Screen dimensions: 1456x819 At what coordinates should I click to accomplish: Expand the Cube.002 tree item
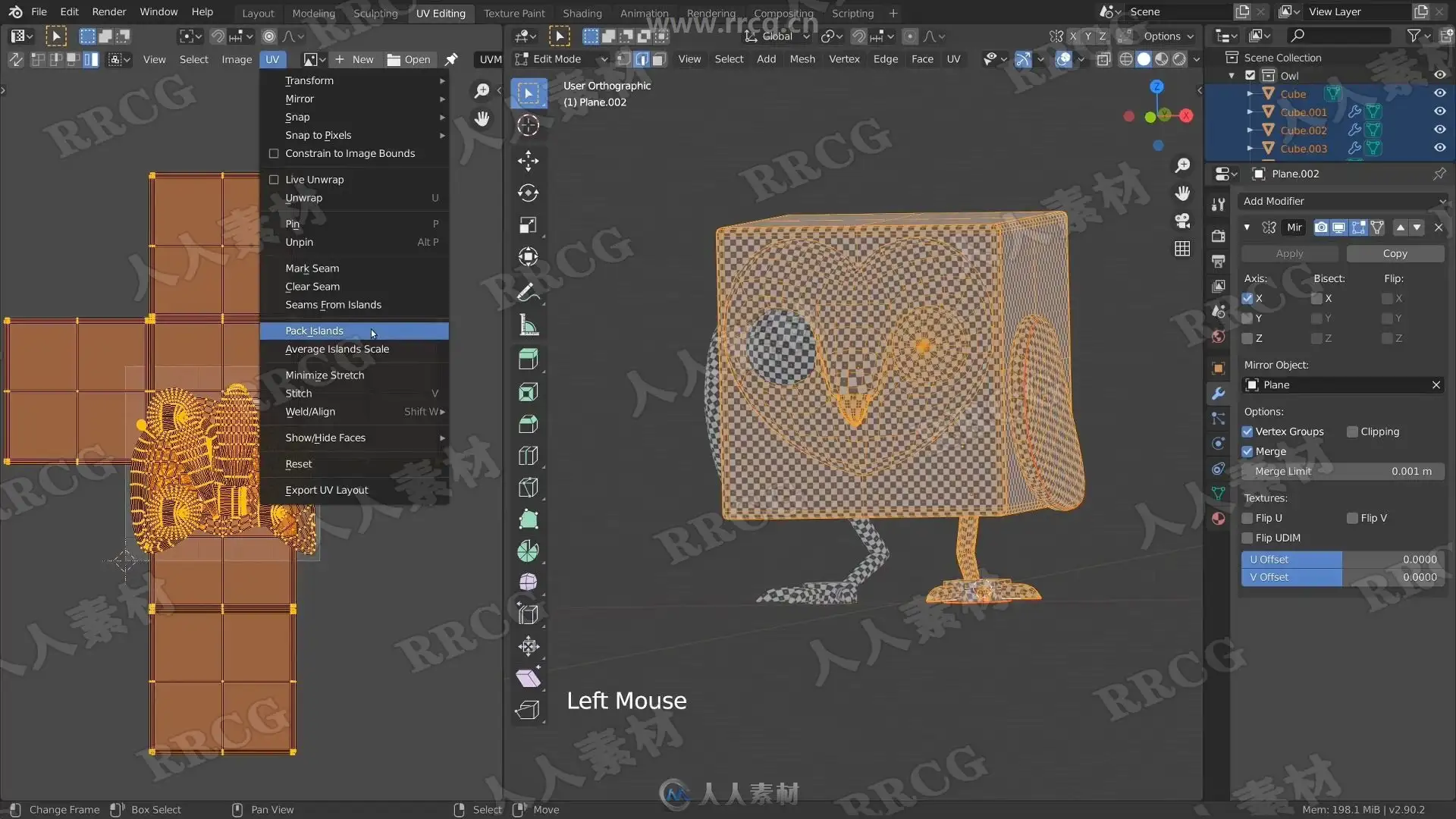pyautogui.click(x=1250, y=130)
